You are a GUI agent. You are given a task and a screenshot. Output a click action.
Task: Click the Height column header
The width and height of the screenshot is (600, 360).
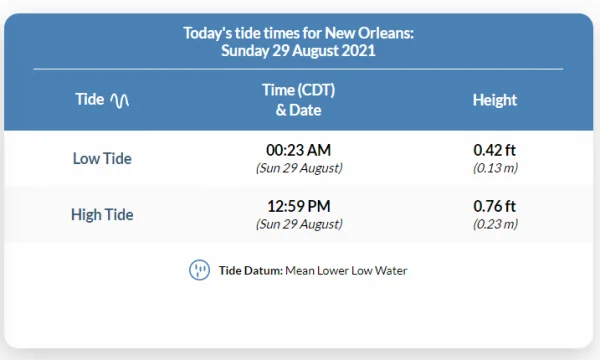495,100
